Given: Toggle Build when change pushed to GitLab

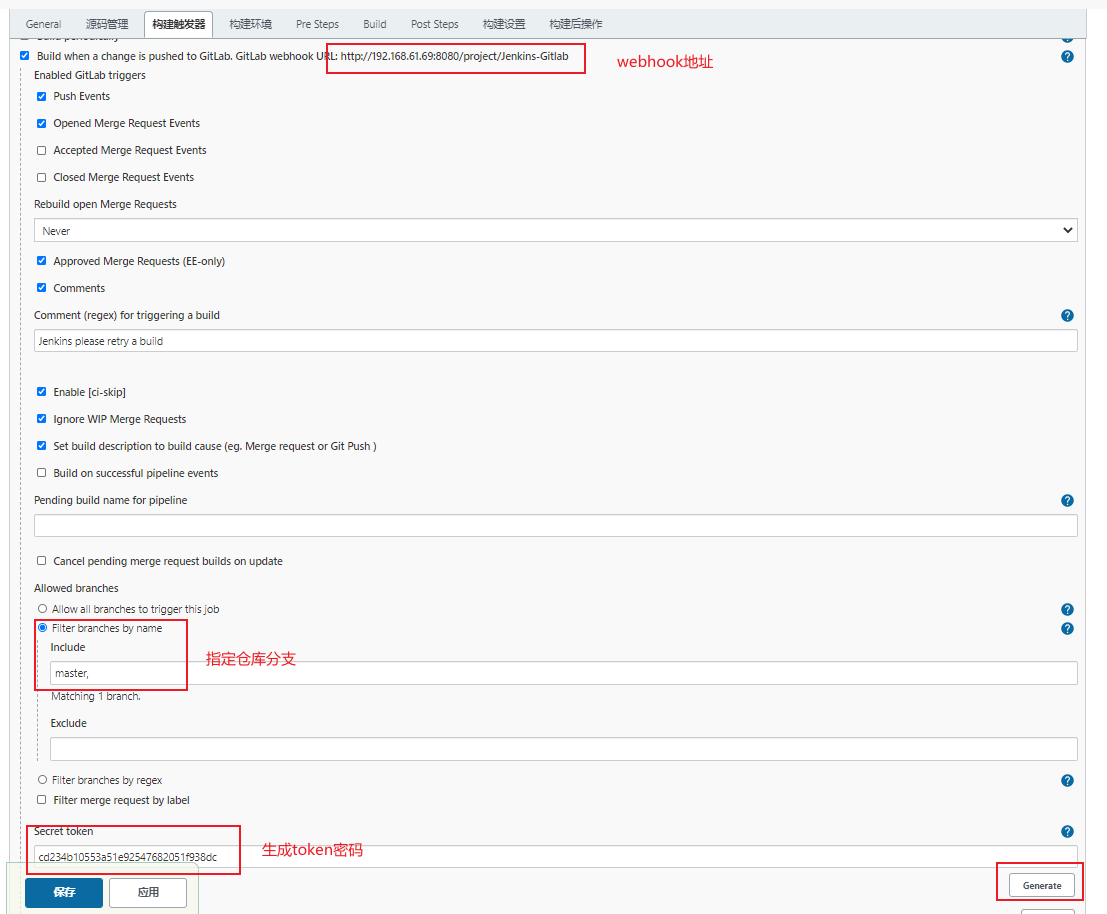Looking at the screenshot, I should point(25,56).
